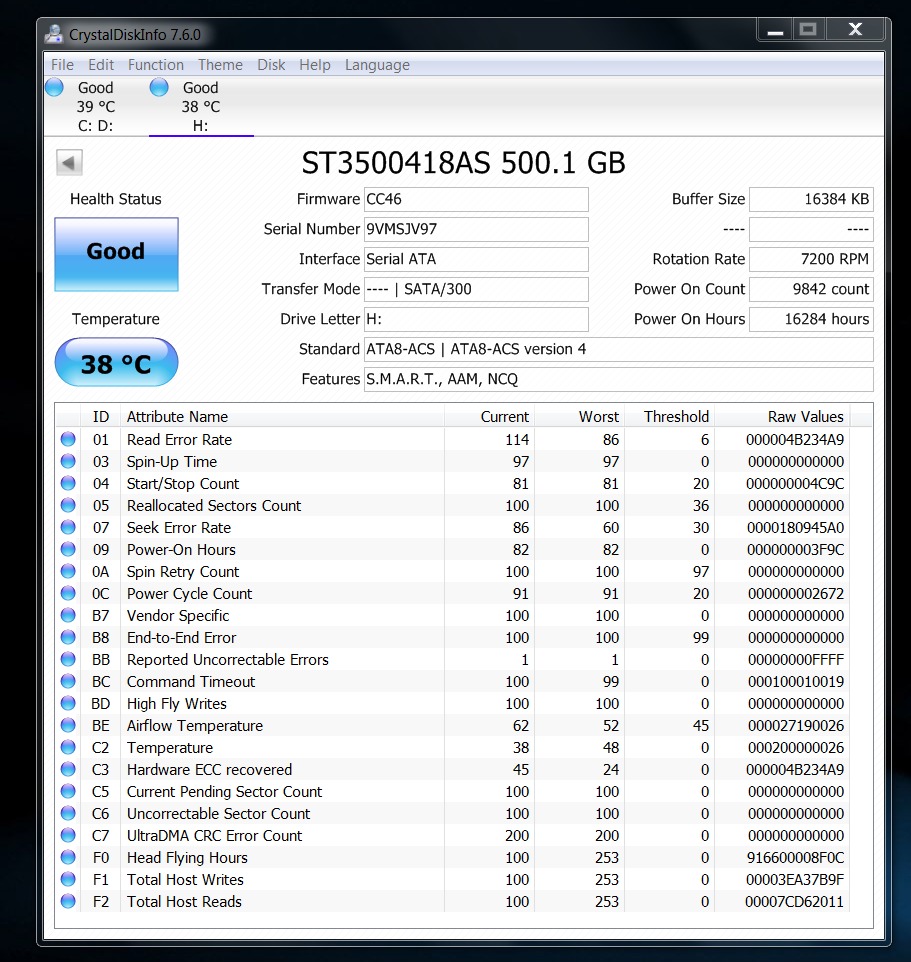Viewport: 911px width, 962px height.
Task: Click the previous disk arrow button
Action: (x=69, y=163)
